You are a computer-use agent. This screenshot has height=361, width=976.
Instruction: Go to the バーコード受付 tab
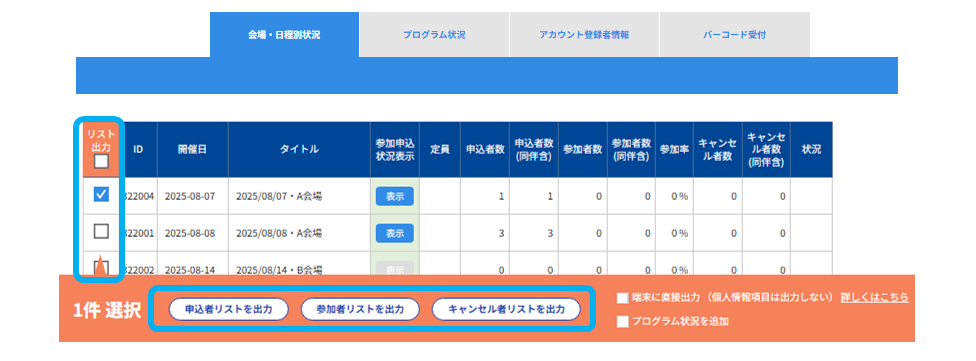[734, 35]
